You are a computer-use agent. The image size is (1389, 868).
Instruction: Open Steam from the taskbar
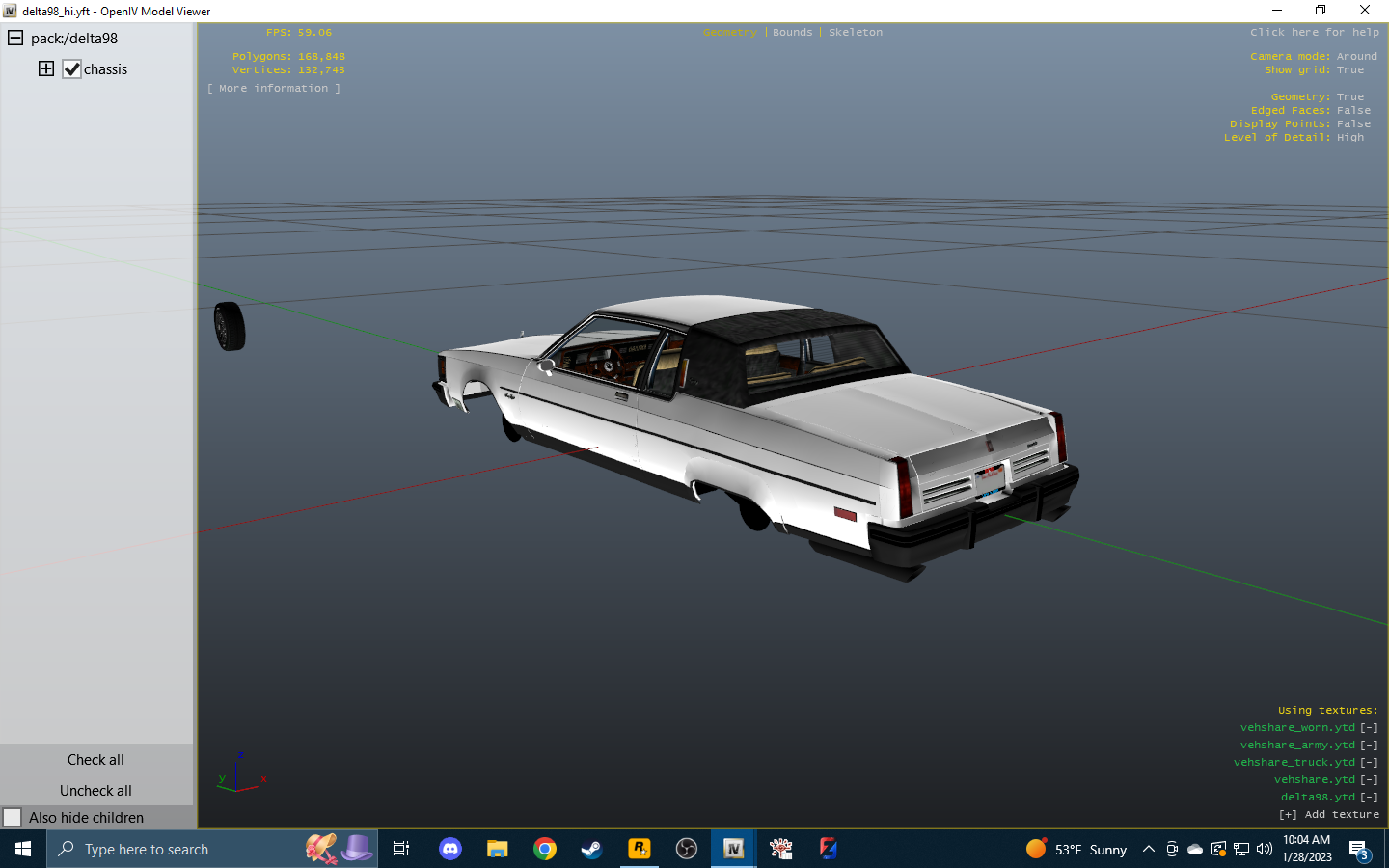click(x=591, y=849)
